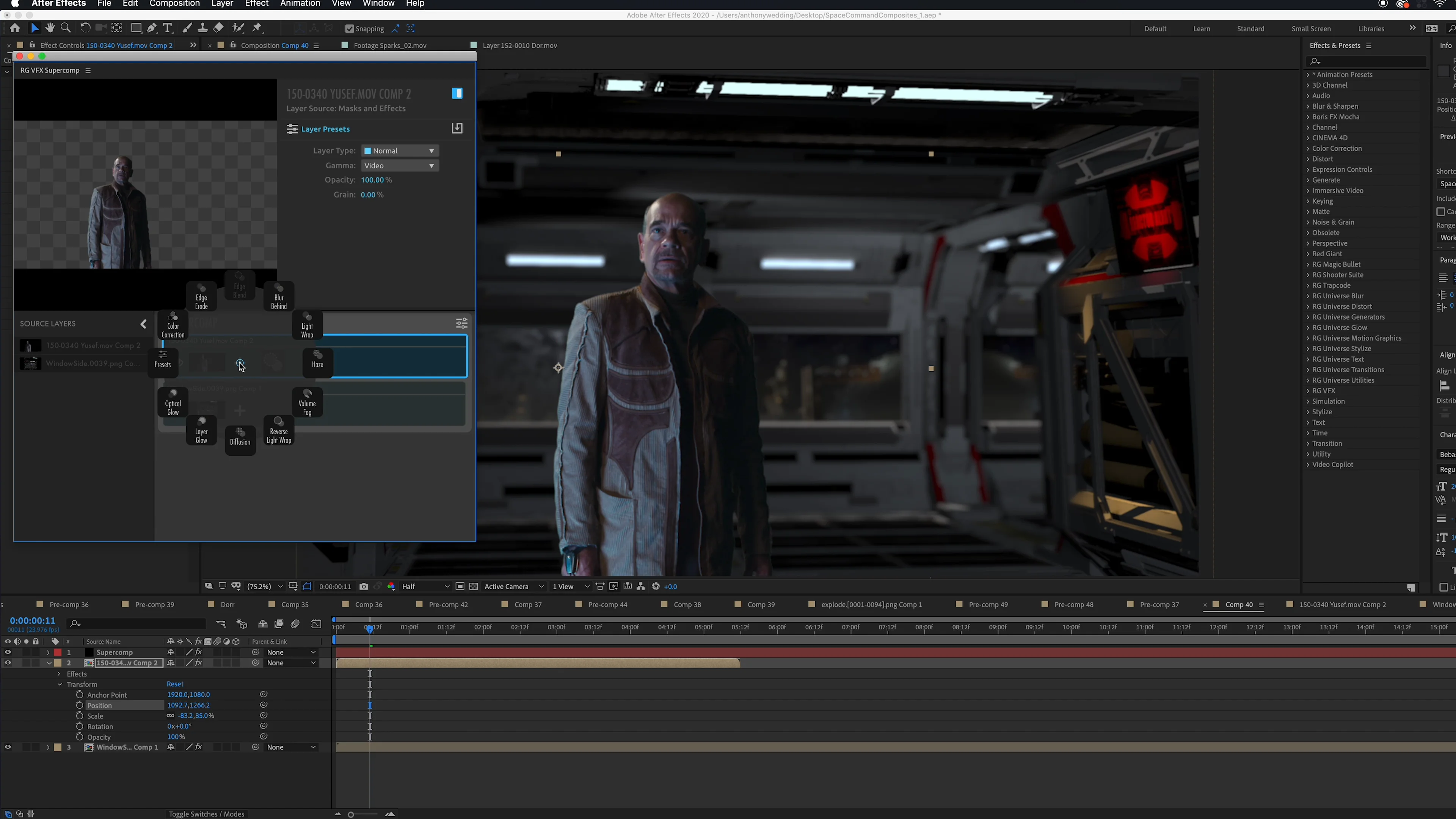Select the Small Screen workspace
The width and height of the screenshot is (1456, 819).
1311,29
